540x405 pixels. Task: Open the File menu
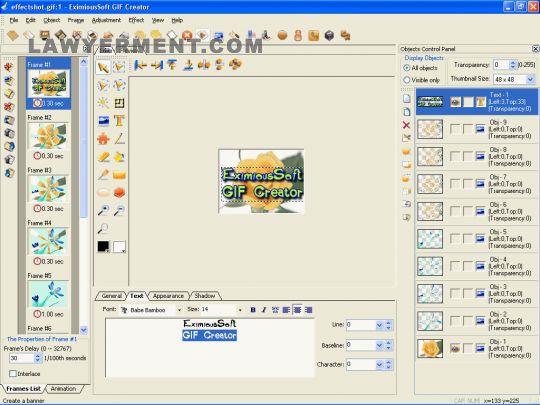14,20
